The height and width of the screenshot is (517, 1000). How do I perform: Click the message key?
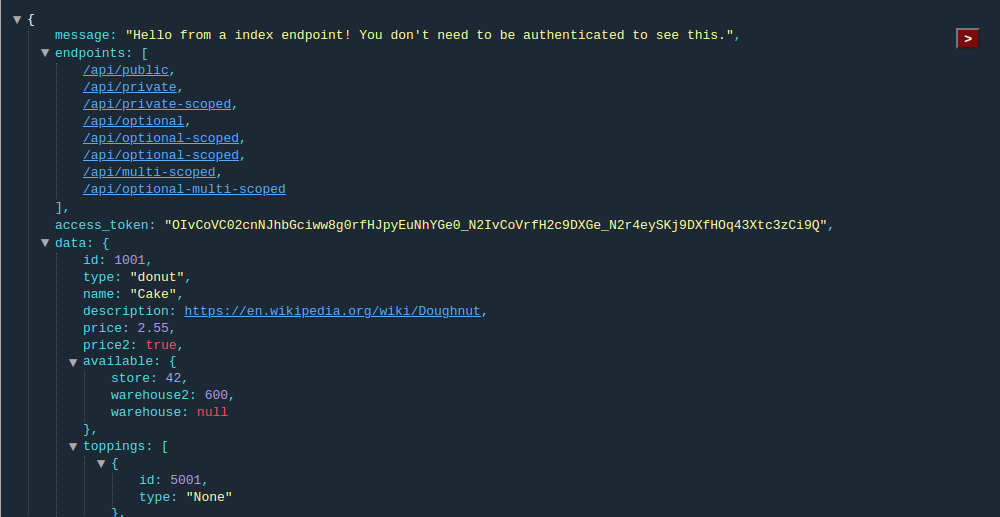pyautogui.click(x=83, y=35)
